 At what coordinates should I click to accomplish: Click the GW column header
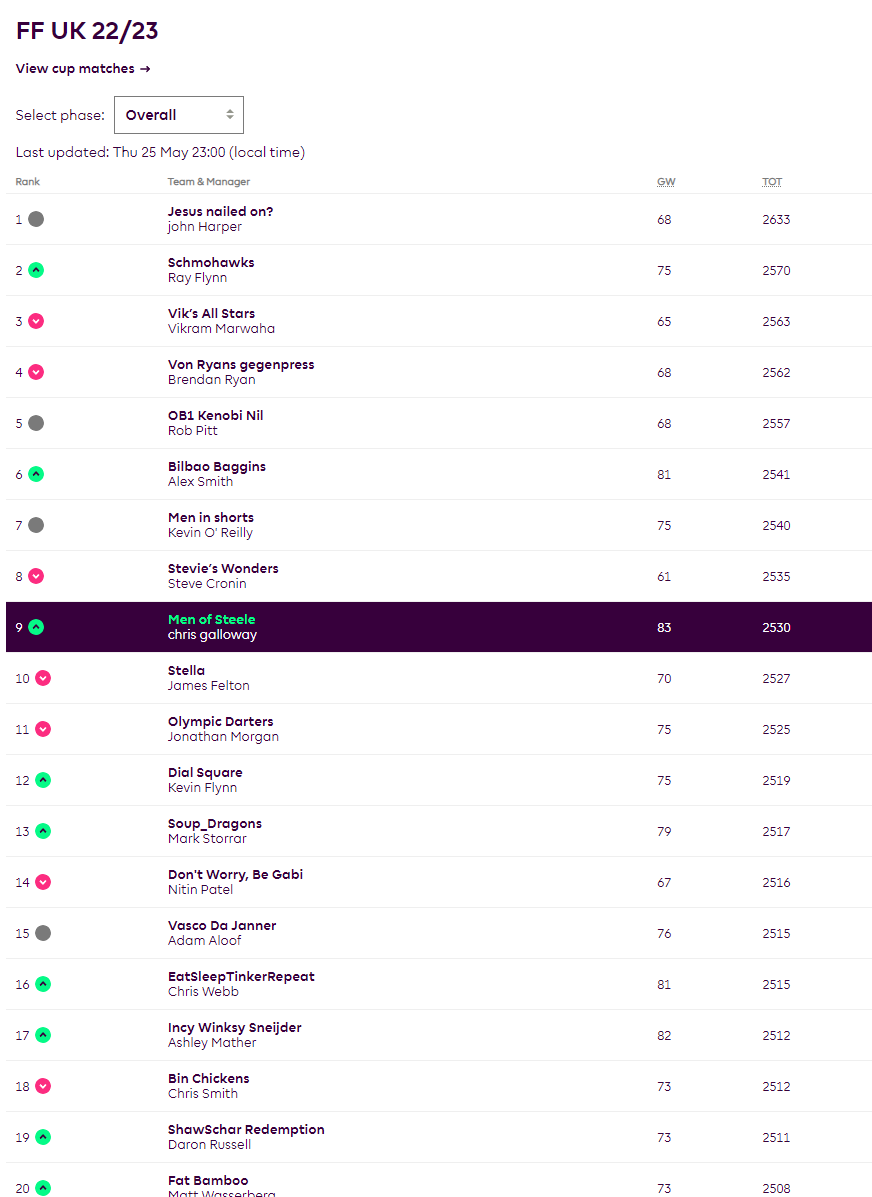coord(666,182)
